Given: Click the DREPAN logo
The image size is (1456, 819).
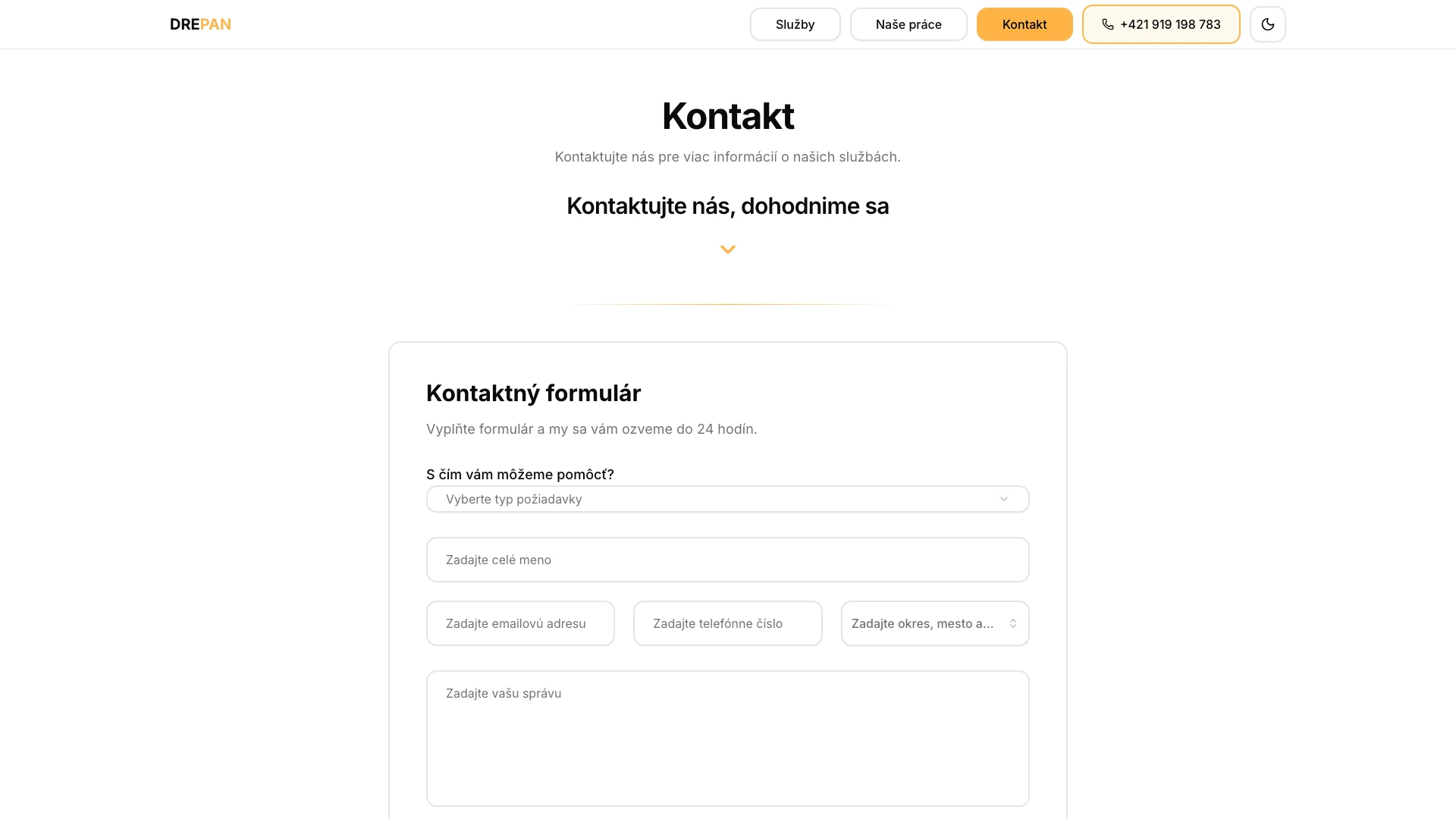Looking at the screenshot, I should tap(200, 24).
